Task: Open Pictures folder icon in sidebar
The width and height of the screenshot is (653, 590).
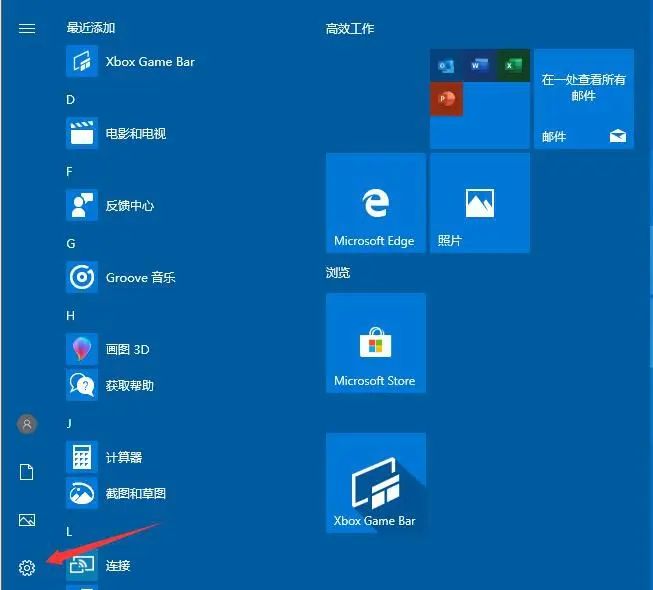Action: 27,520
